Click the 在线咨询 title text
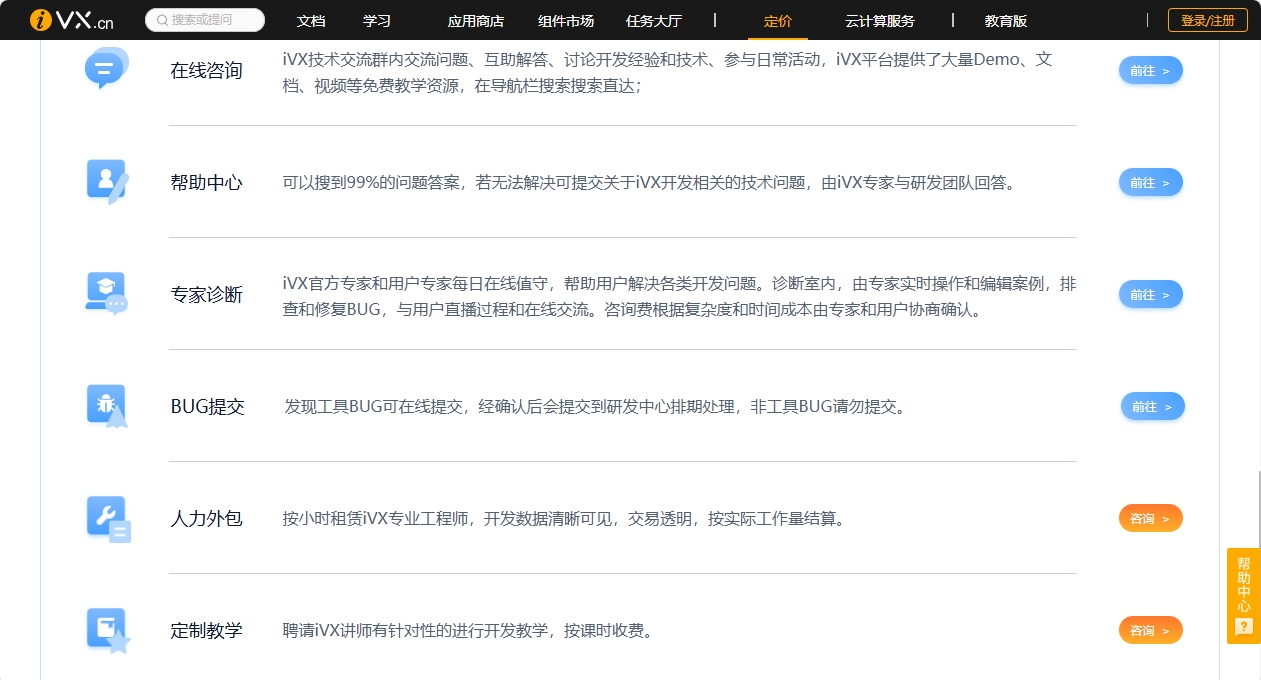 tap(207, 71)
